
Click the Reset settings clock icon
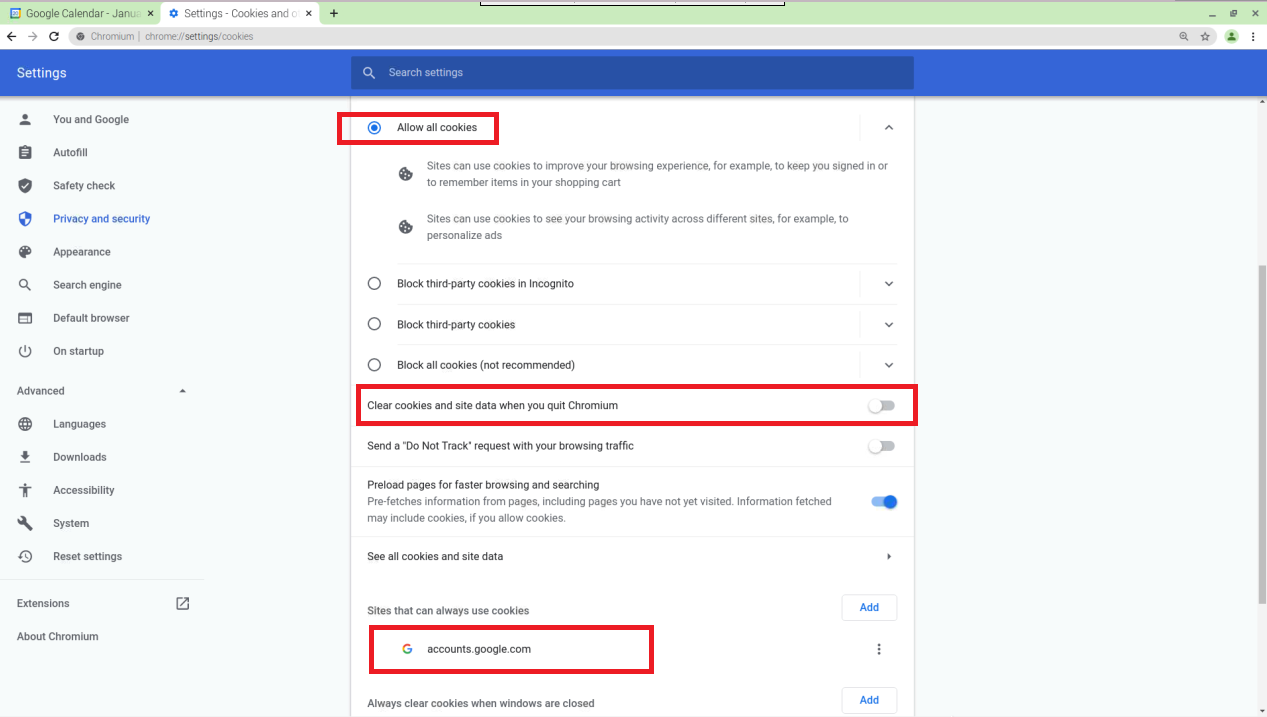coord(26,556)
